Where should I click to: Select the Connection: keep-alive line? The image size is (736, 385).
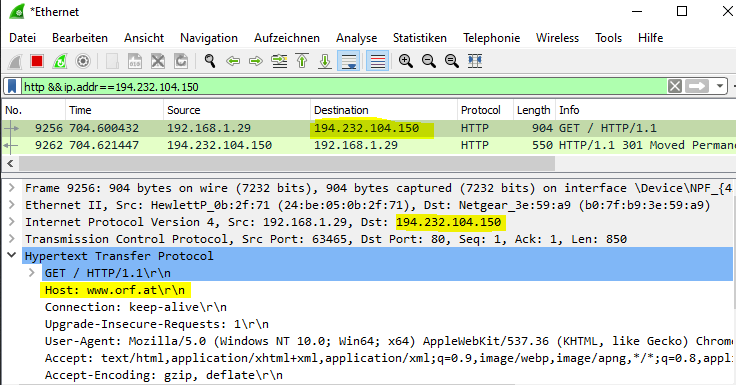(136, 307)
